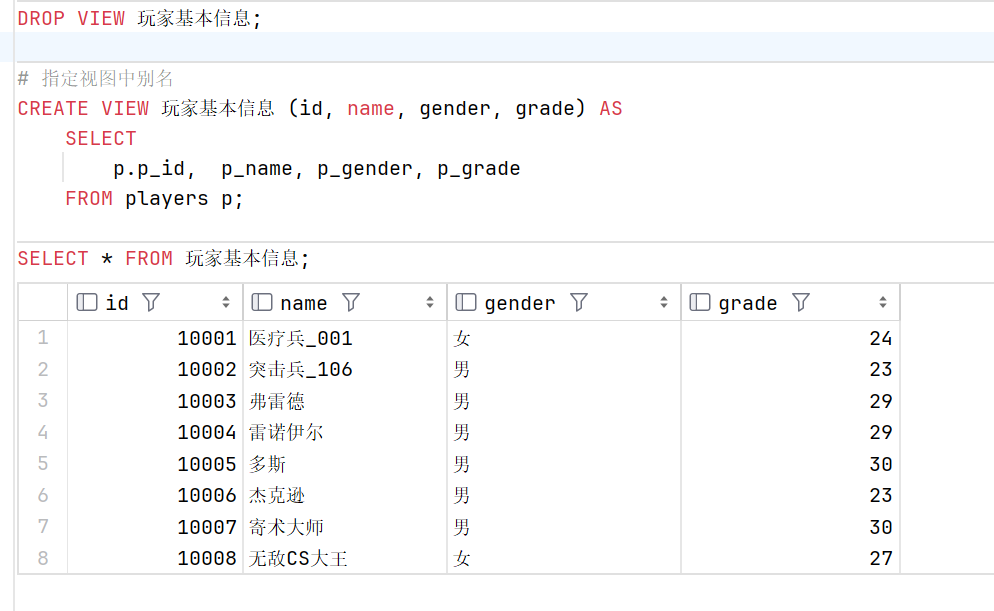The height and width of the screenshot is (611, 994).
Task: Click the CREATE keyword in the editor
Action: pos(53,108)
